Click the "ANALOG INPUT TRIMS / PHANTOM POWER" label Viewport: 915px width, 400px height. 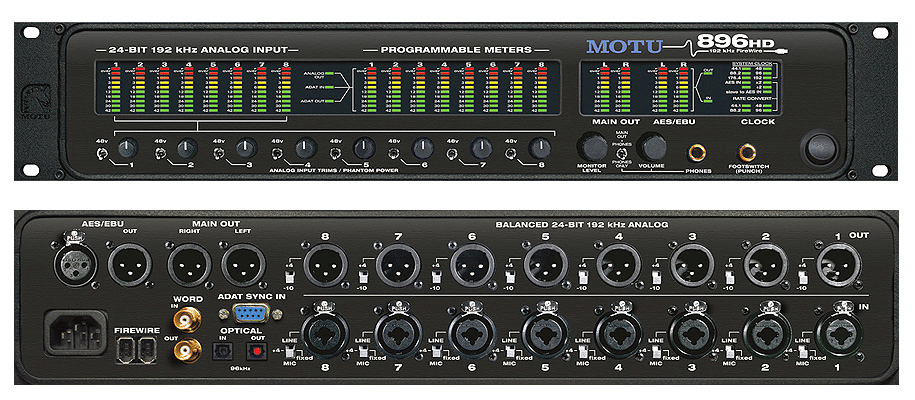[334, 170]
